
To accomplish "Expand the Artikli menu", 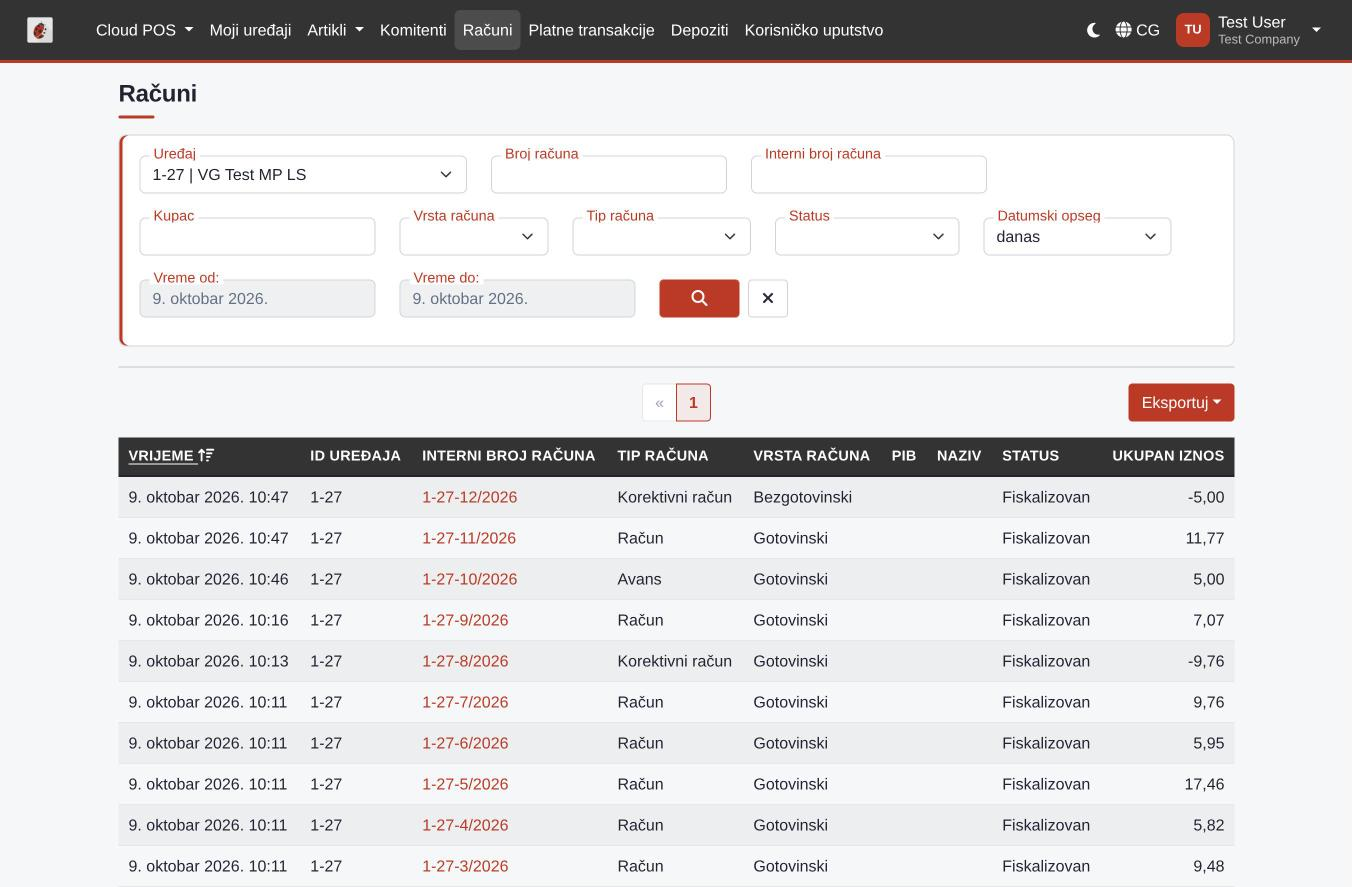I will (335, 30).
